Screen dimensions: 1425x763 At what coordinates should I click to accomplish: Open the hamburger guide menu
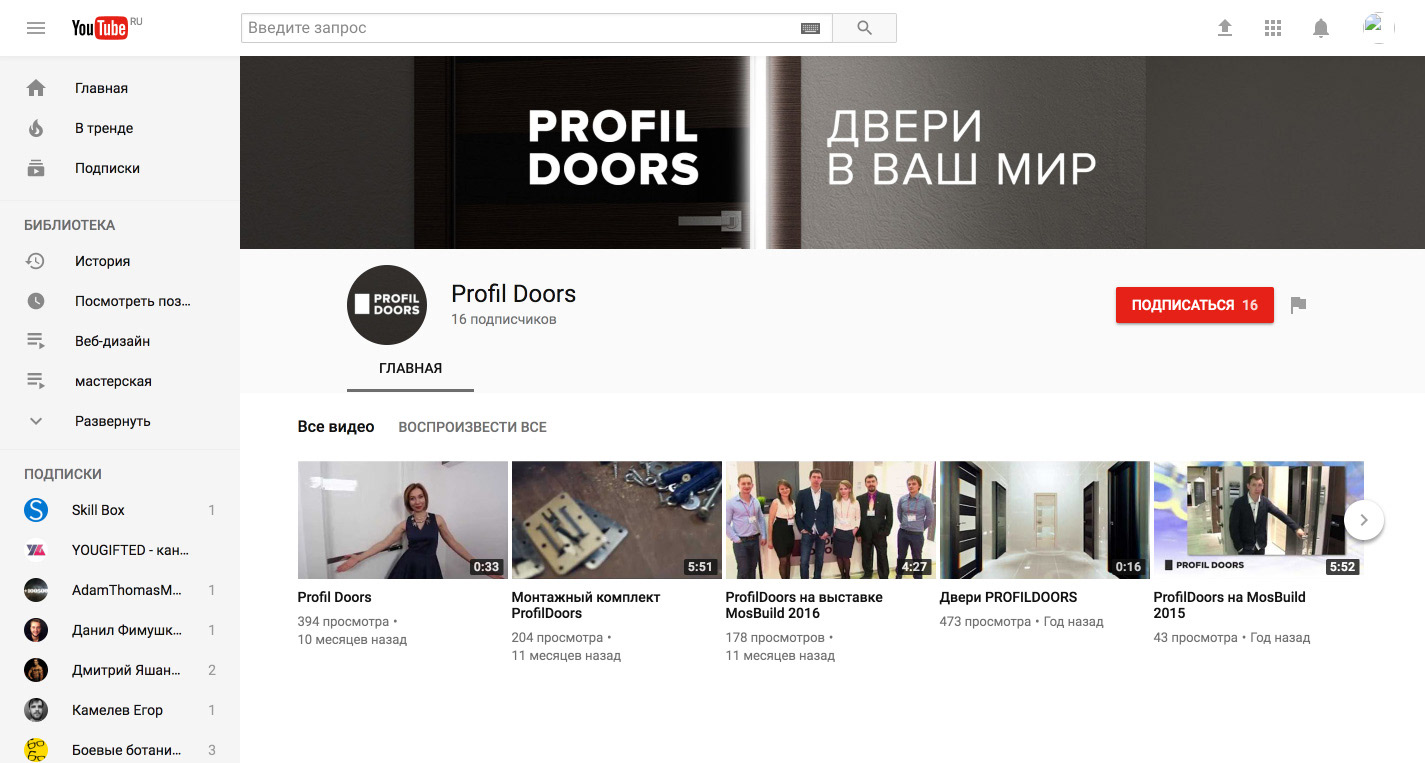click(x=36, y=28)
